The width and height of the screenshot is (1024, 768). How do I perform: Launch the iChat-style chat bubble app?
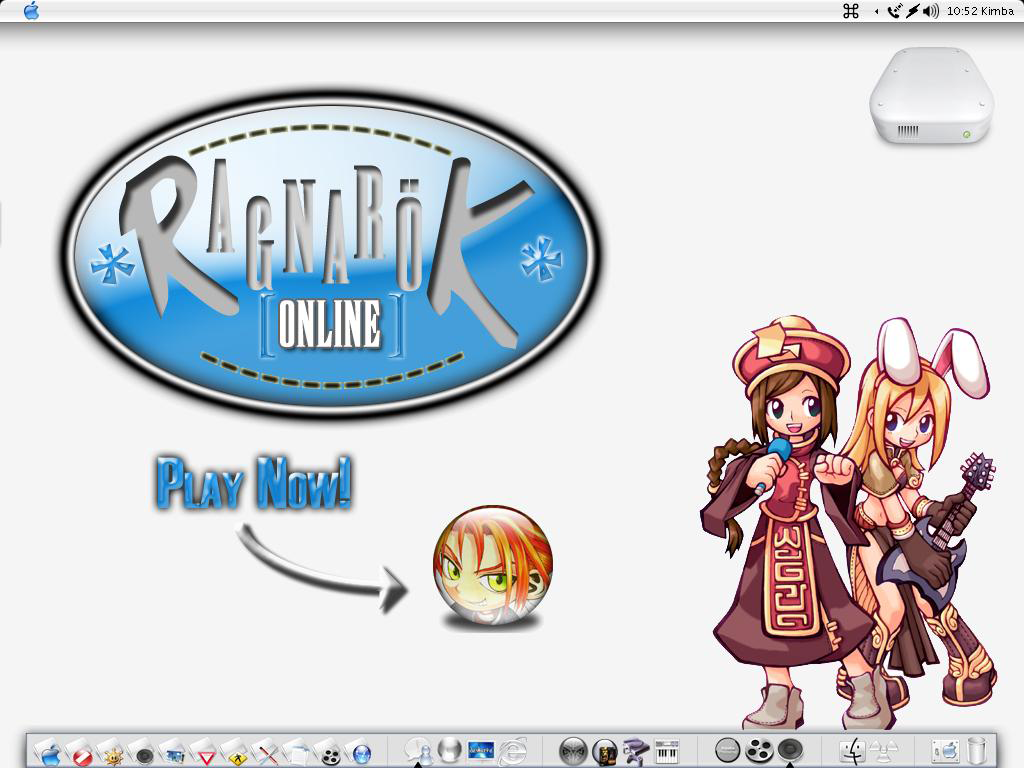(417, 752)
